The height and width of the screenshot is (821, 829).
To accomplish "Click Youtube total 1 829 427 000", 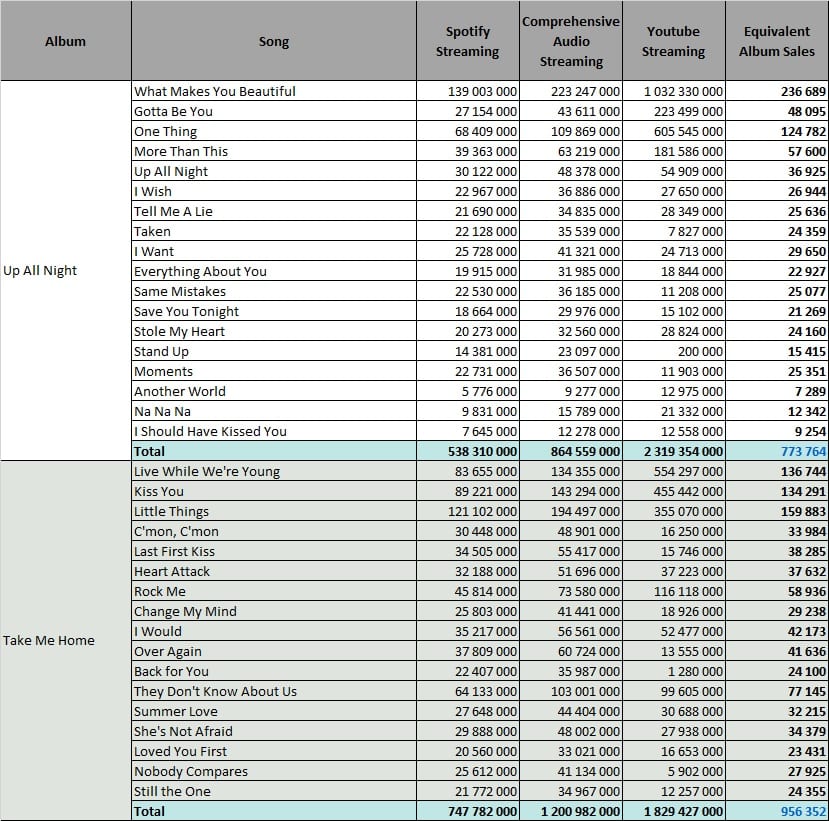I will point(674,811).
